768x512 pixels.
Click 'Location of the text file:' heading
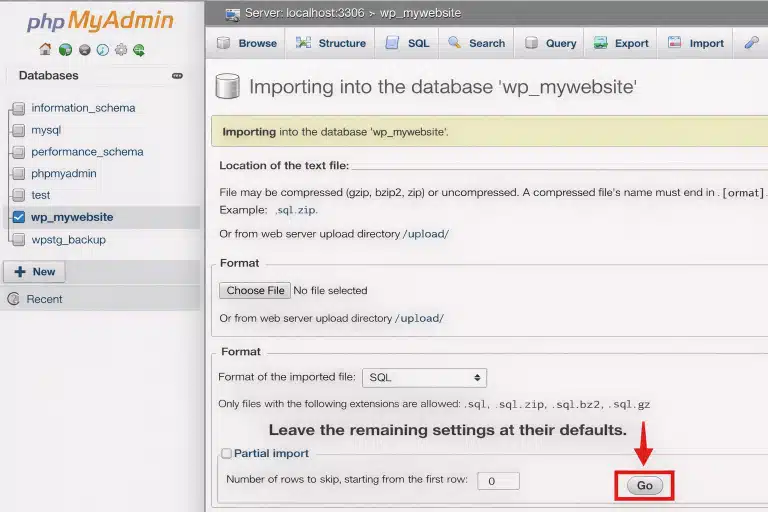(x=284, y=166)
